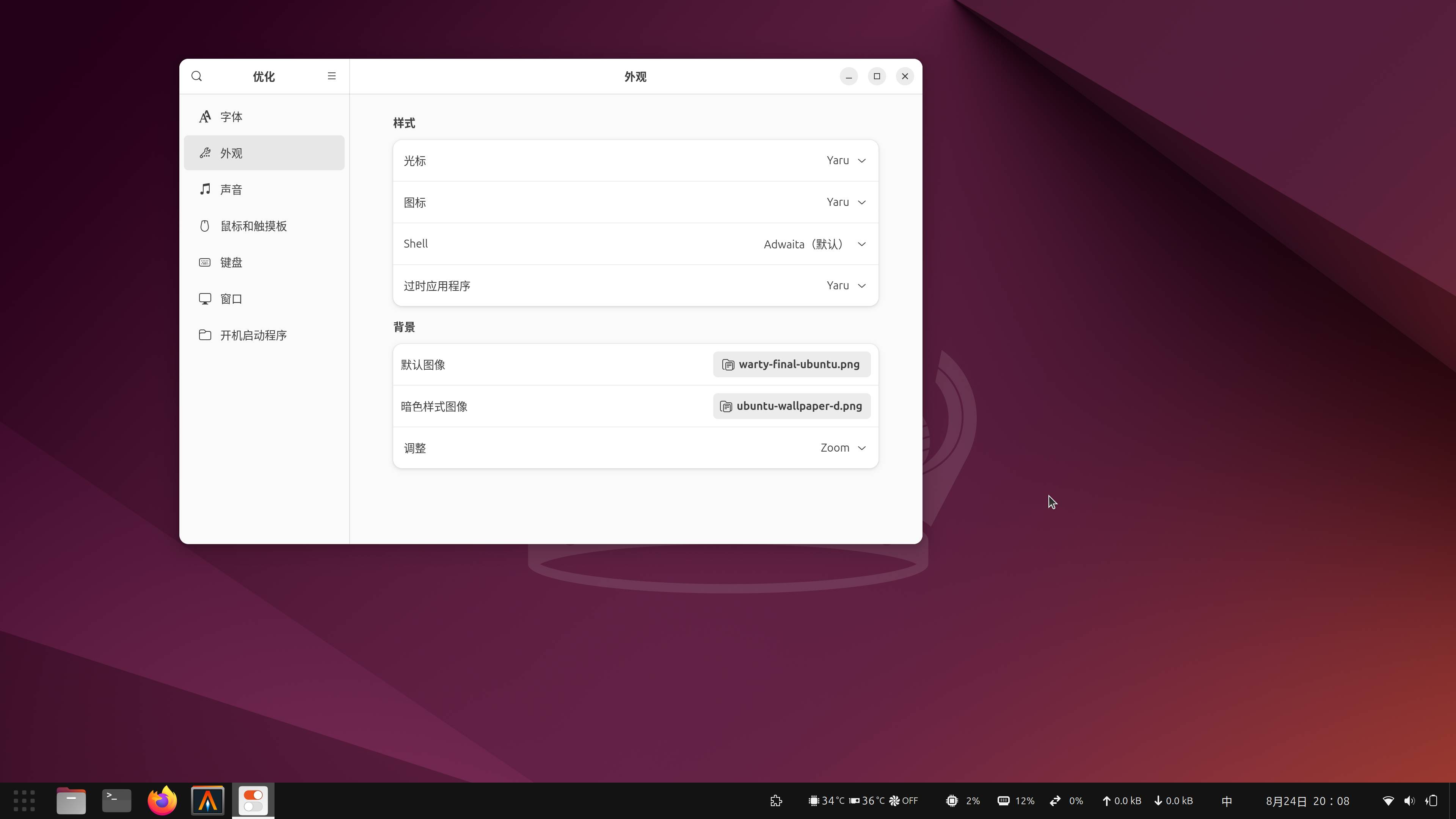Minimize the Tweaks window

pyautogui.click(x=849, y=76)
